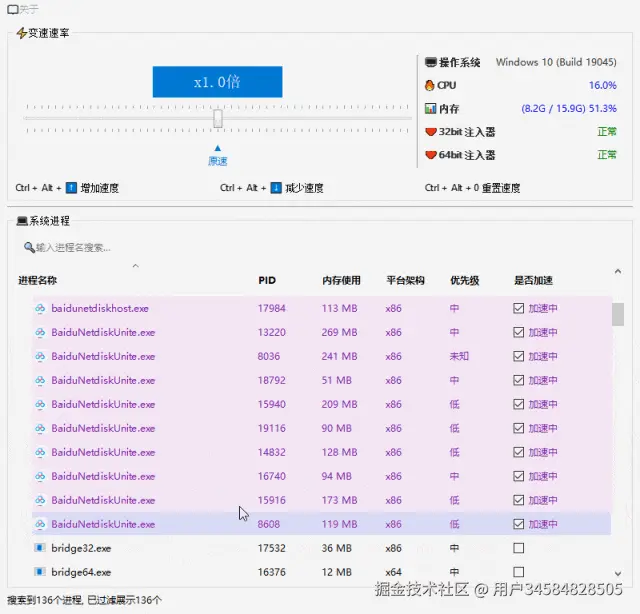Sort by the 平台架构 column header
The width and height of the screenshot is (640, 614).
point(405,280)
